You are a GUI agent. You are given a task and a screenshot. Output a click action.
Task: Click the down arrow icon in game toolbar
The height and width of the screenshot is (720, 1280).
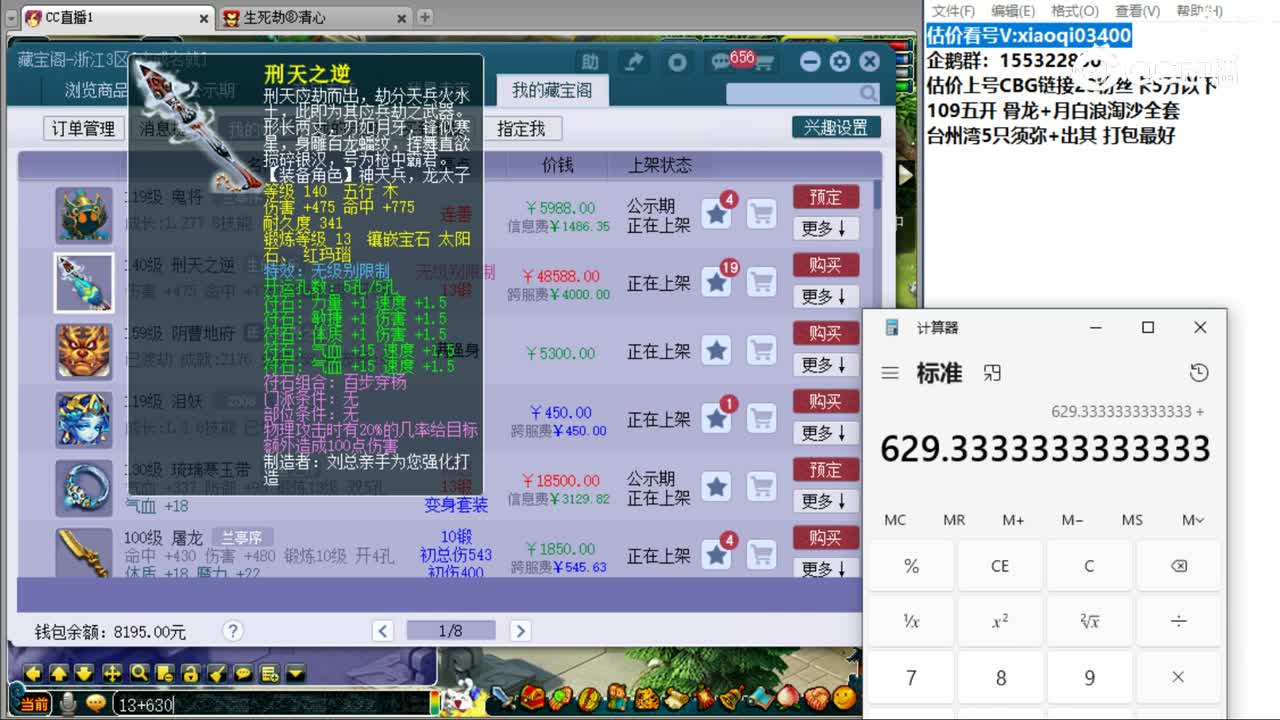coord(85,673)
